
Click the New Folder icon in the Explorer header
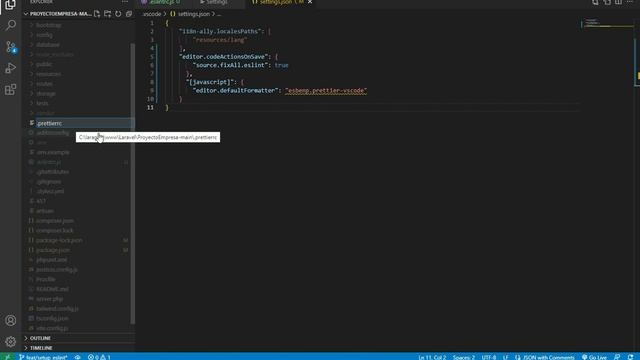coord(107,14)
